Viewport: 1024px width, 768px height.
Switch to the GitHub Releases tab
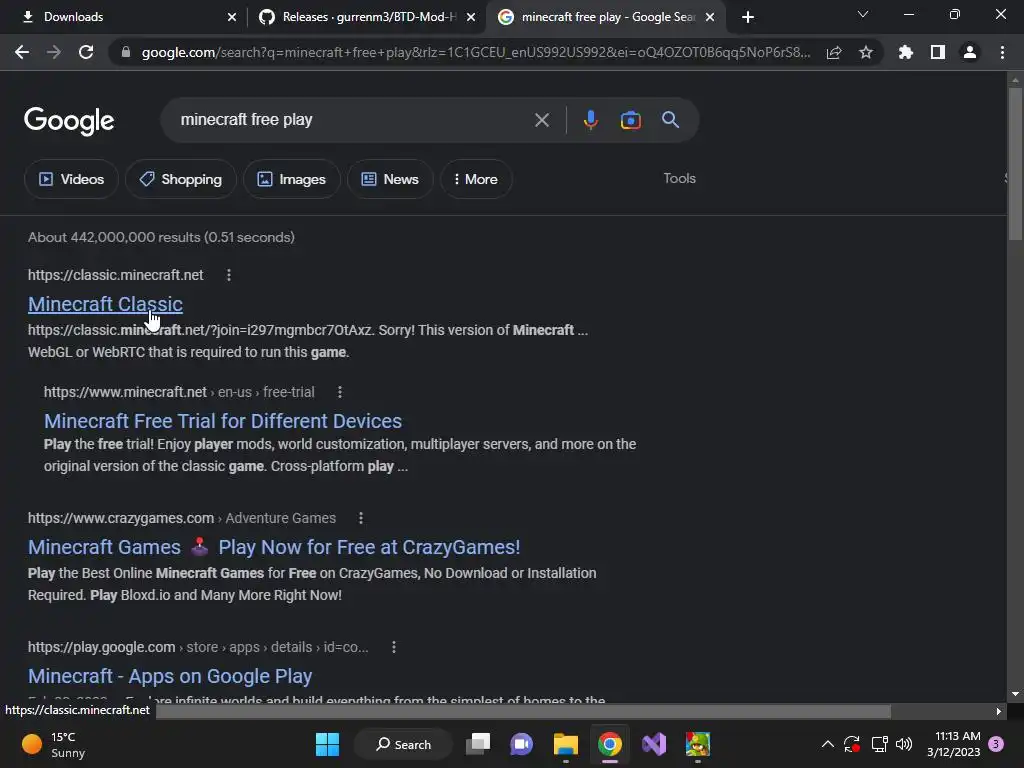pos(366,17)
